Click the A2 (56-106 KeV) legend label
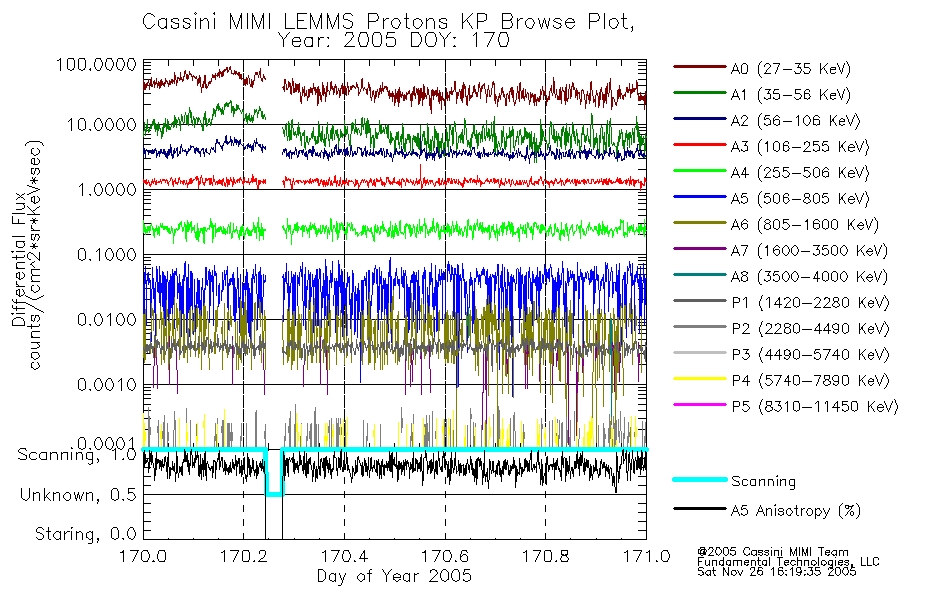Viewport: 950px width, 600px height. pos(795,121)
